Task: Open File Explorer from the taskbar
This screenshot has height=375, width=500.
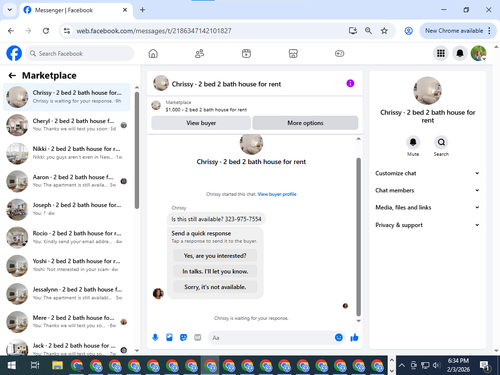Action: (57, 365)
